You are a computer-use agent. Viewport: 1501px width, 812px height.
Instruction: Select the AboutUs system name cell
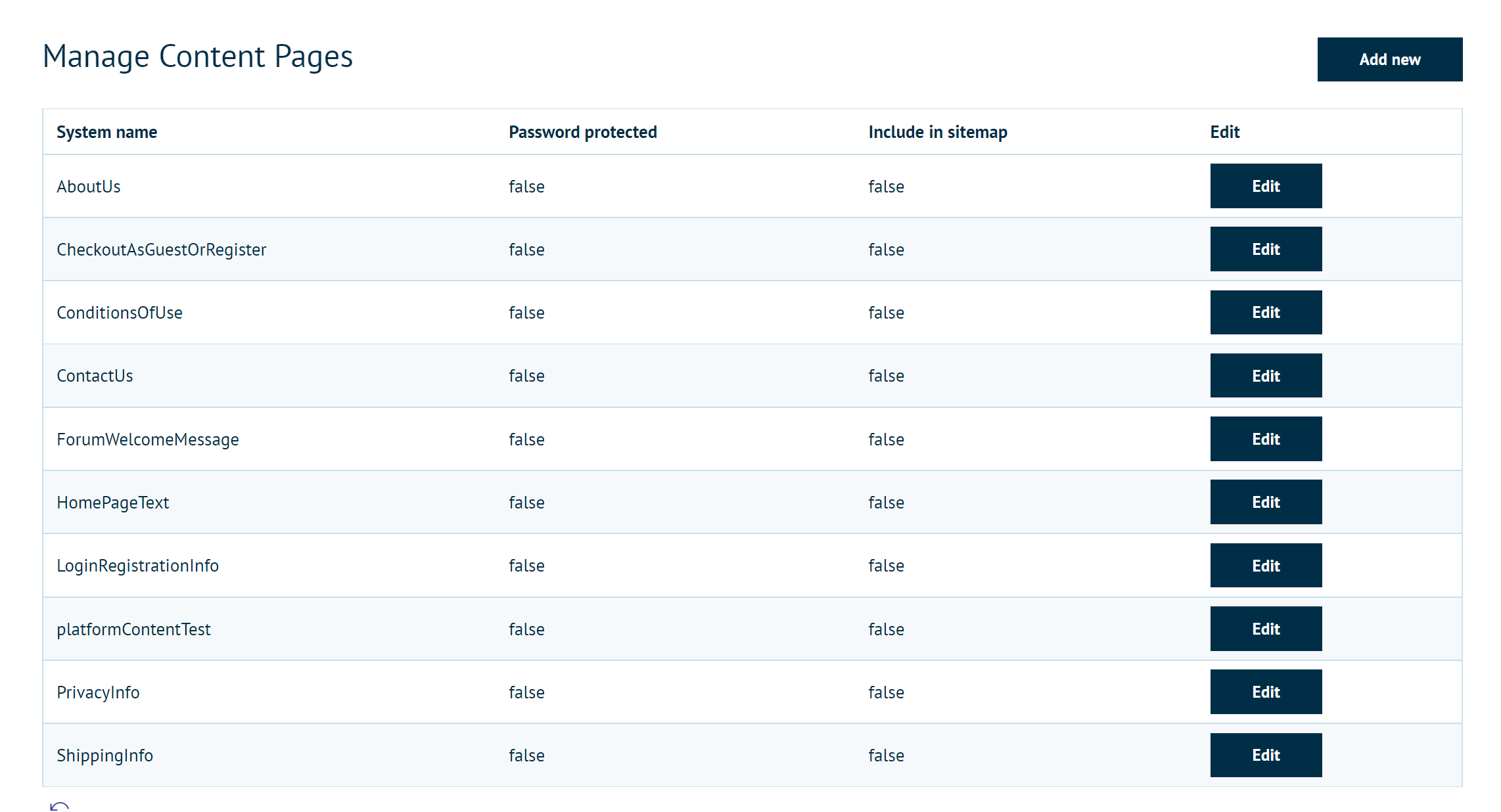[x=89, y=187]
